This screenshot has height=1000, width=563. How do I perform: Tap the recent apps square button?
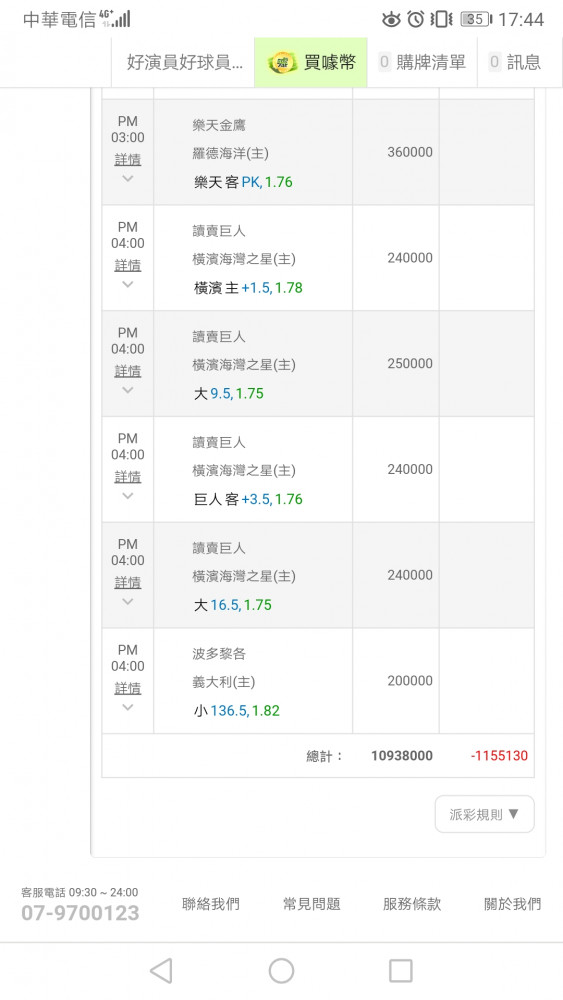pos(400,971)
